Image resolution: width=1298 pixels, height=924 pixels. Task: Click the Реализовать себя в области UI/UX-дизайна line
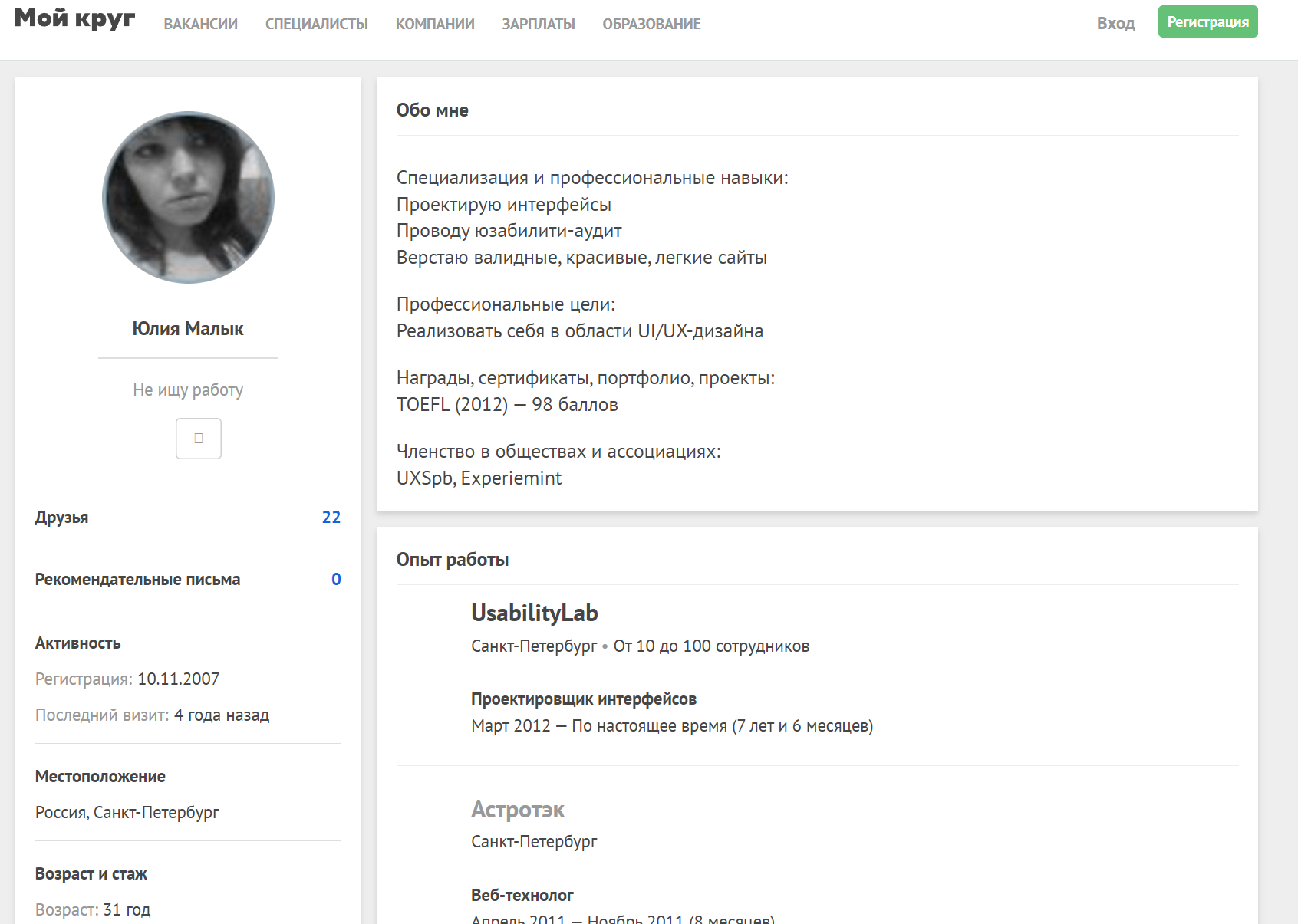[x=580, y=331]
